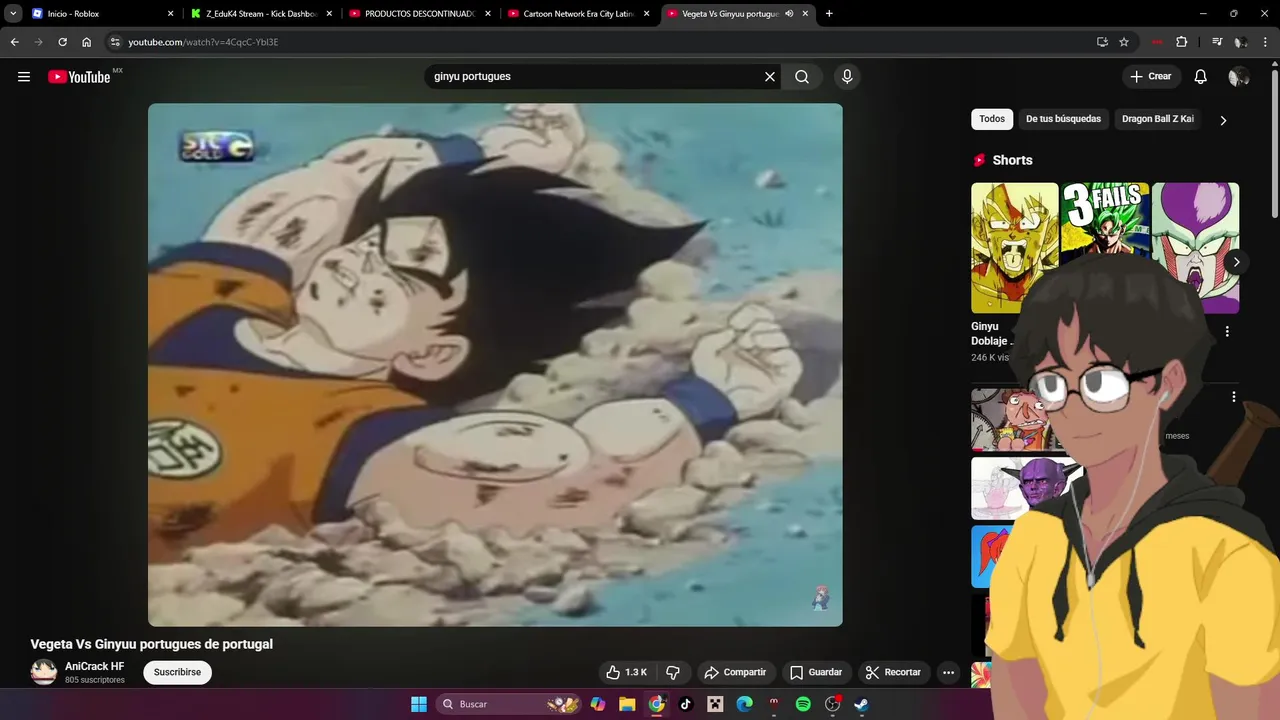
Task: Open more actions ellipsis below video
Action: (x=949, y=672)
